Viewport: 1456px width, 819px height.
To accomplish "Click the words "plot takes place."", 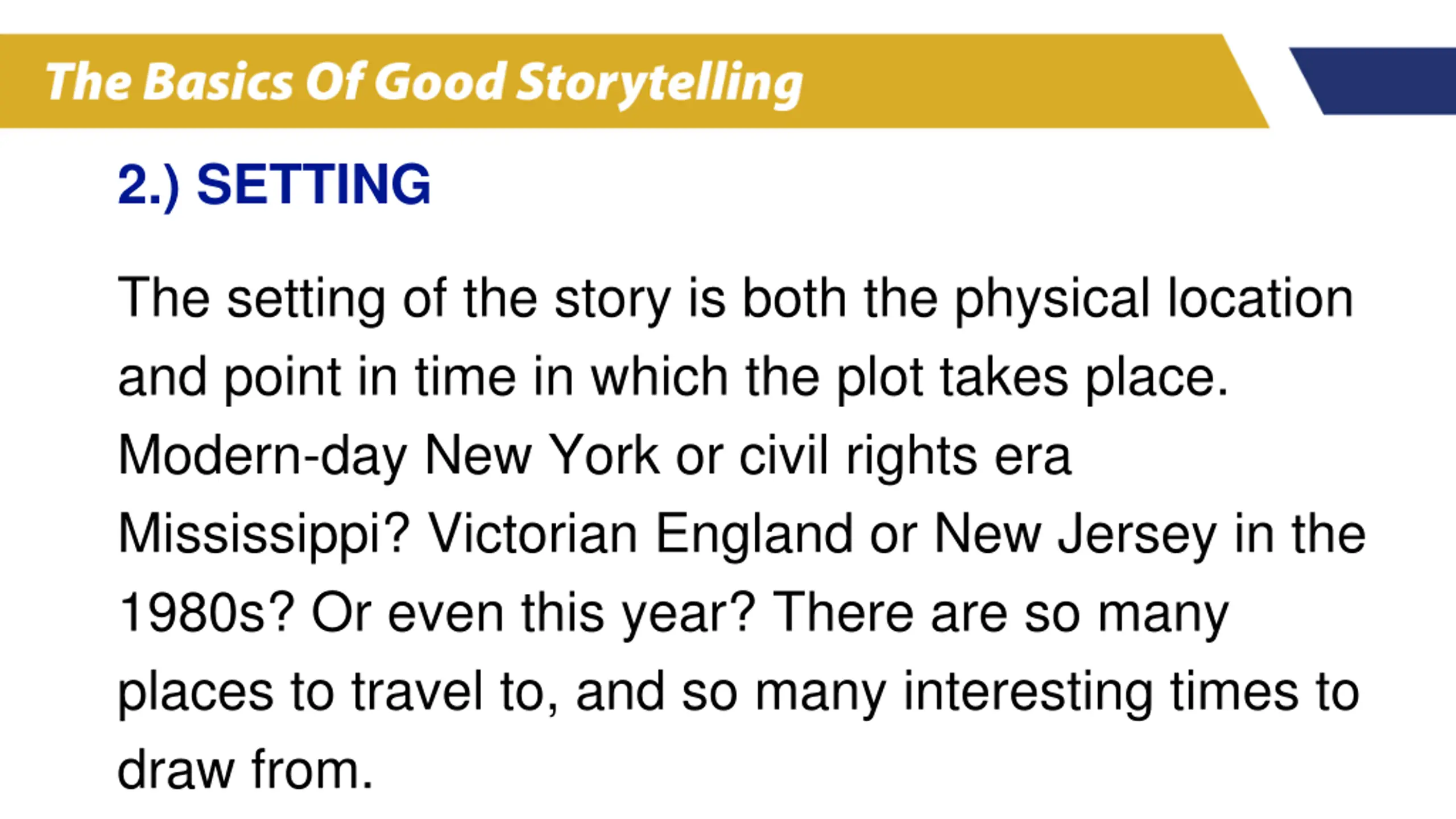I will click(1032, 378).
